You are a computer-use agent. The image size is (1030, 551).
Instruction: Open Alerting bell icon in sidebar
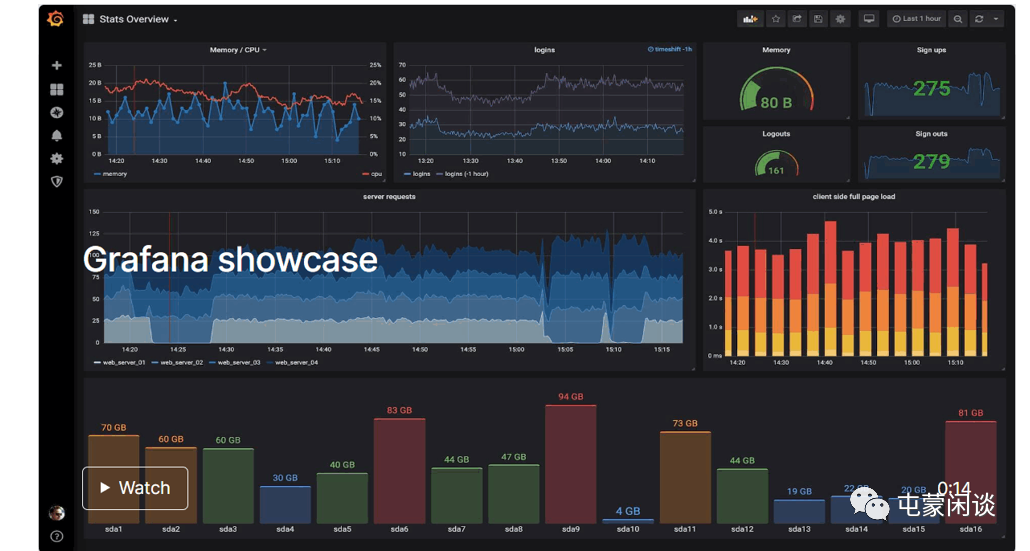click(57, 135)
